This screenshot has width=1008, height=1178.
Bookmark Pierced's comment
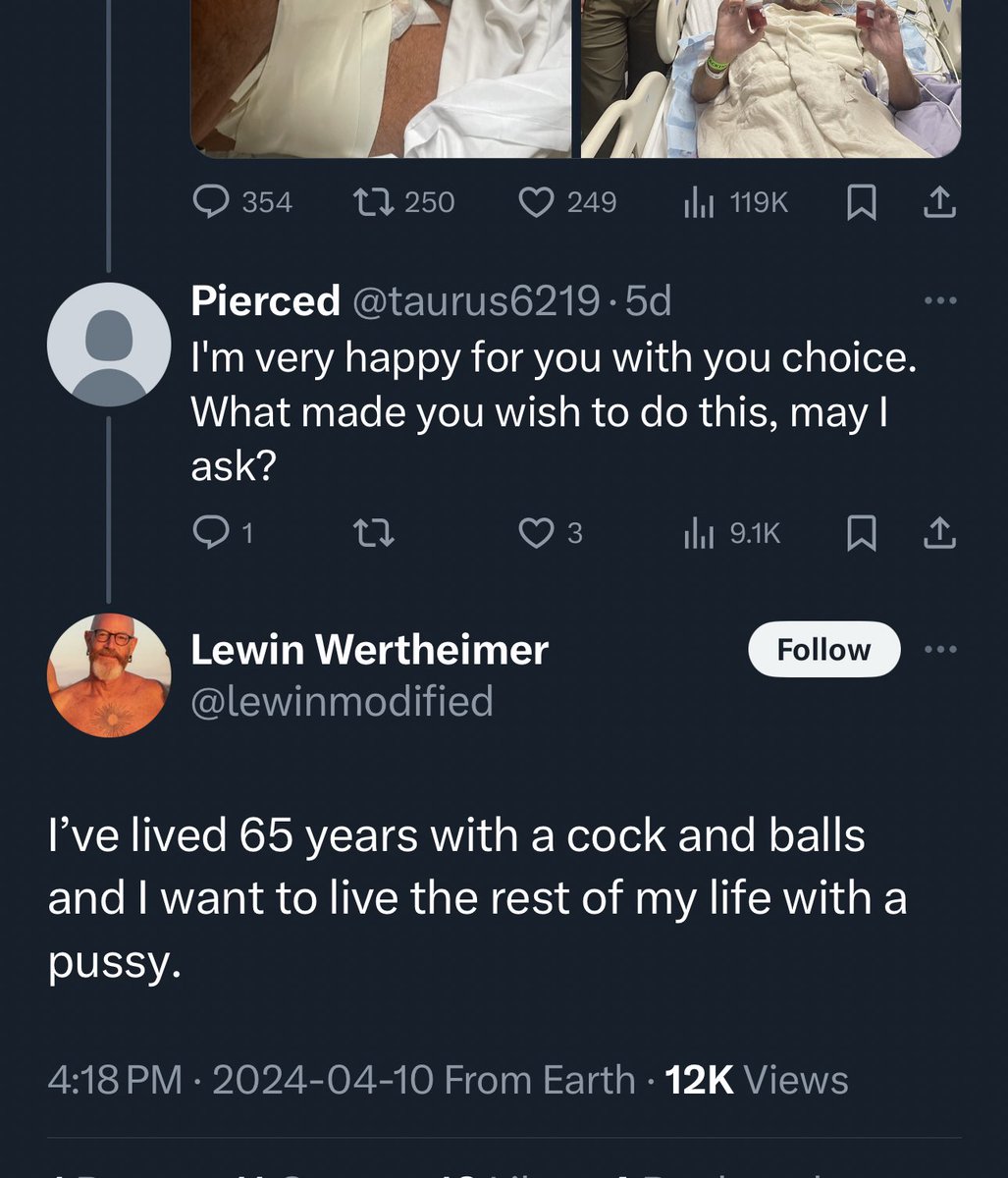tap(861, 533)
